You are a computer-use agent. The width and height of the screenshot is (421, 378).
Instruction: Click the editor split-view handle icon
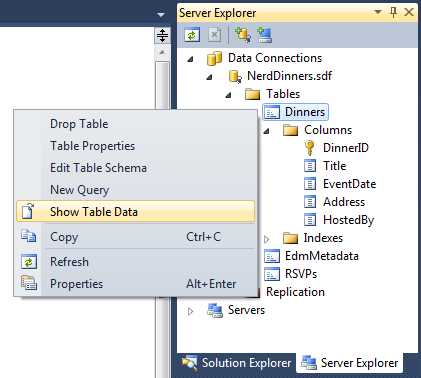pos(162,35)
